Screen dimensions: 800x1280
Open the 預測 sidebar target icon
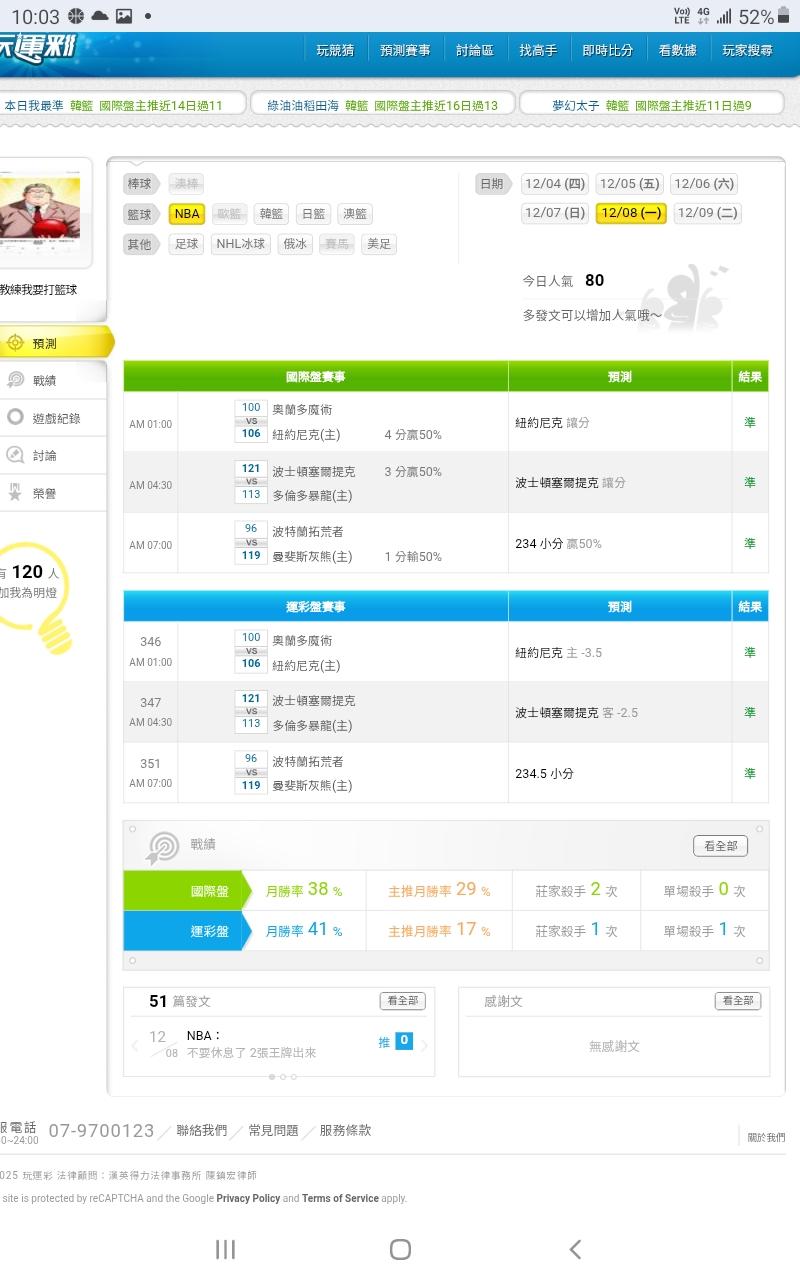pos(15,343)
